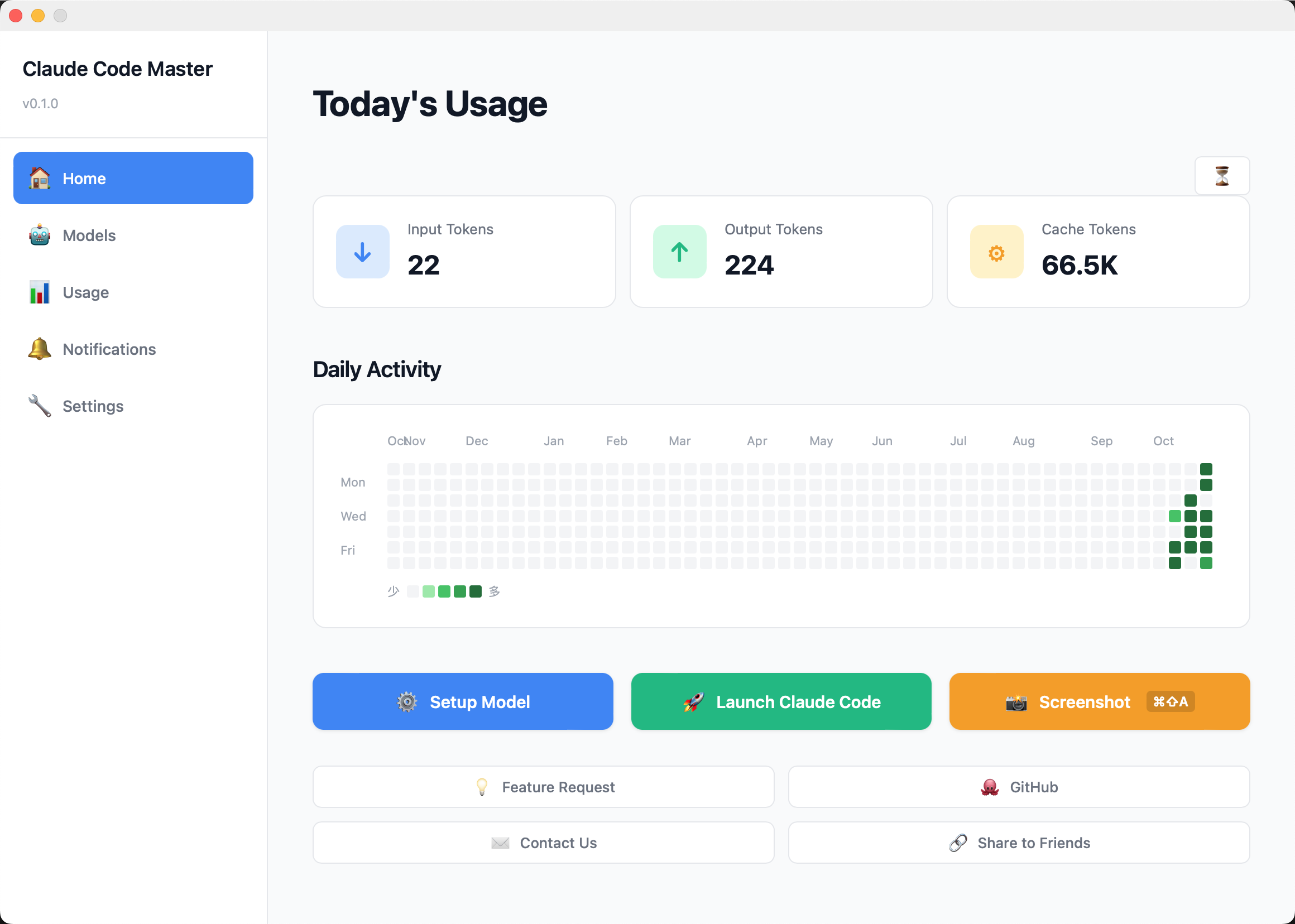Click the green Output Tokens arrow icon
This screenshot has height=924, width=1295.
pos(679,252)
